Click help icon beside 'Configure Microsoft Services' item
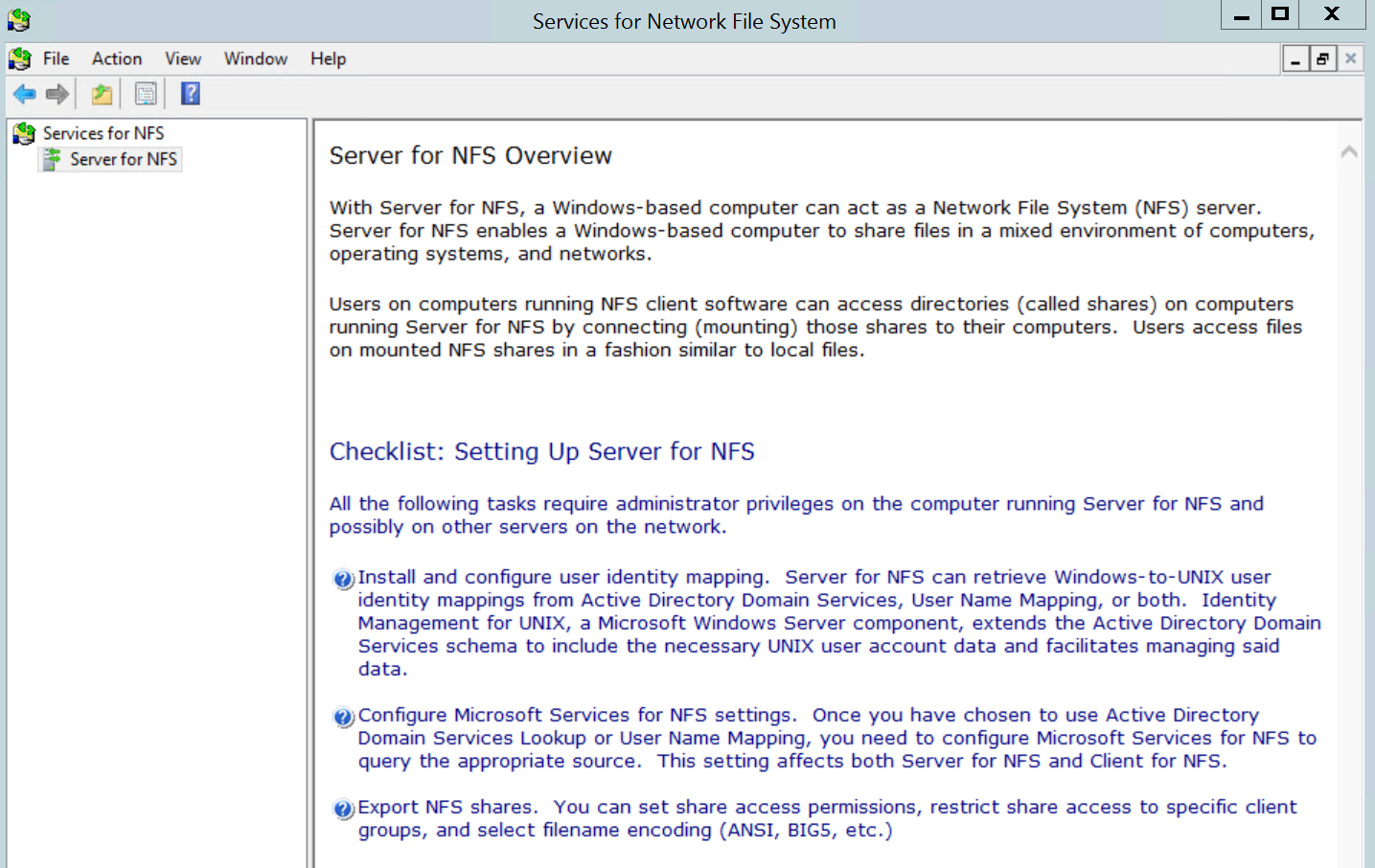The height and width of the screenshot is (868, 1375). click(x=343, y=718)
